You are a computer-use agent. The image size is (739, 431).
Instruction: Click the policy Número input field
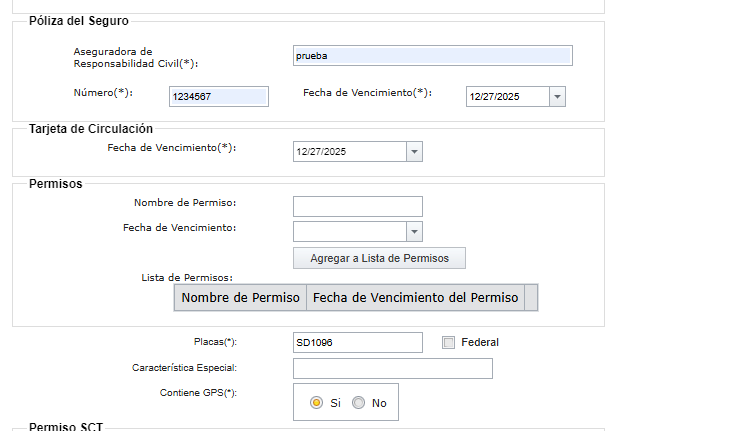[219, 97]
